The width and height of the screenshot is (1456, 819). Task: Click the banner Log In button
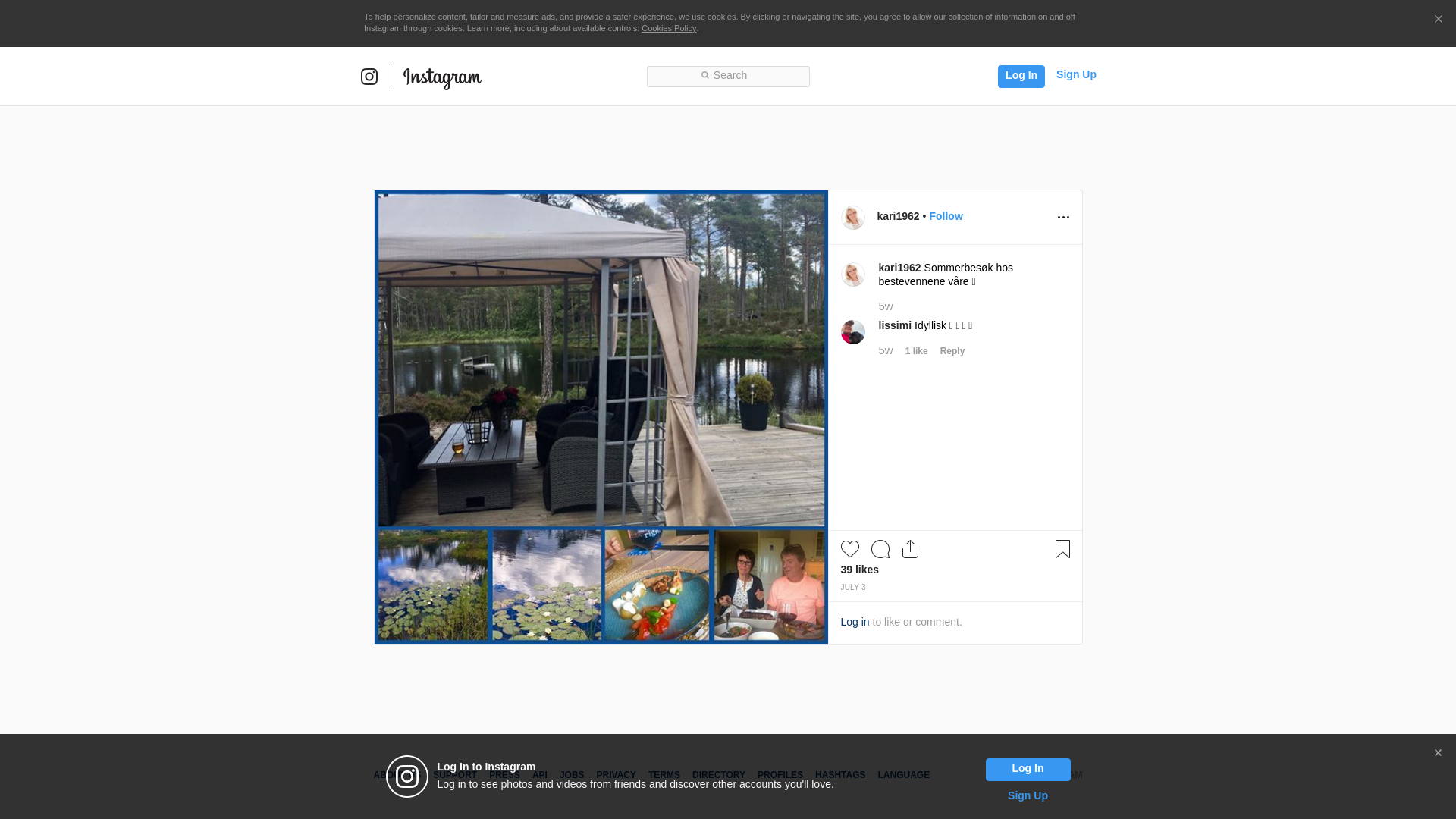click(x=1028, y=770)
